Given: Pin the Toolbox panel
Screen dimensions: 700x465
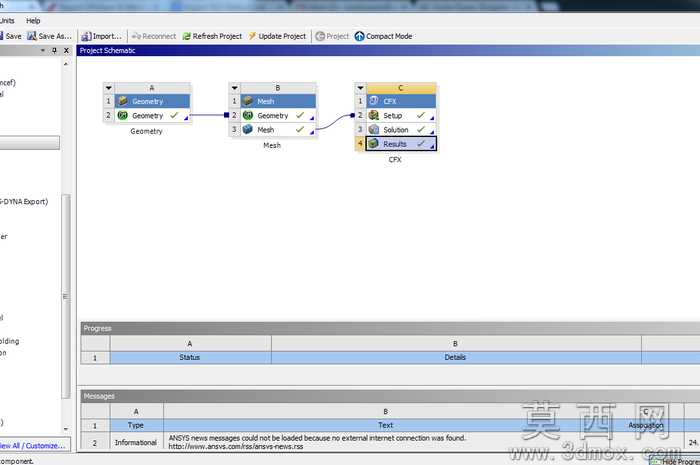Looking at the screenshot, I should point(54,50).
